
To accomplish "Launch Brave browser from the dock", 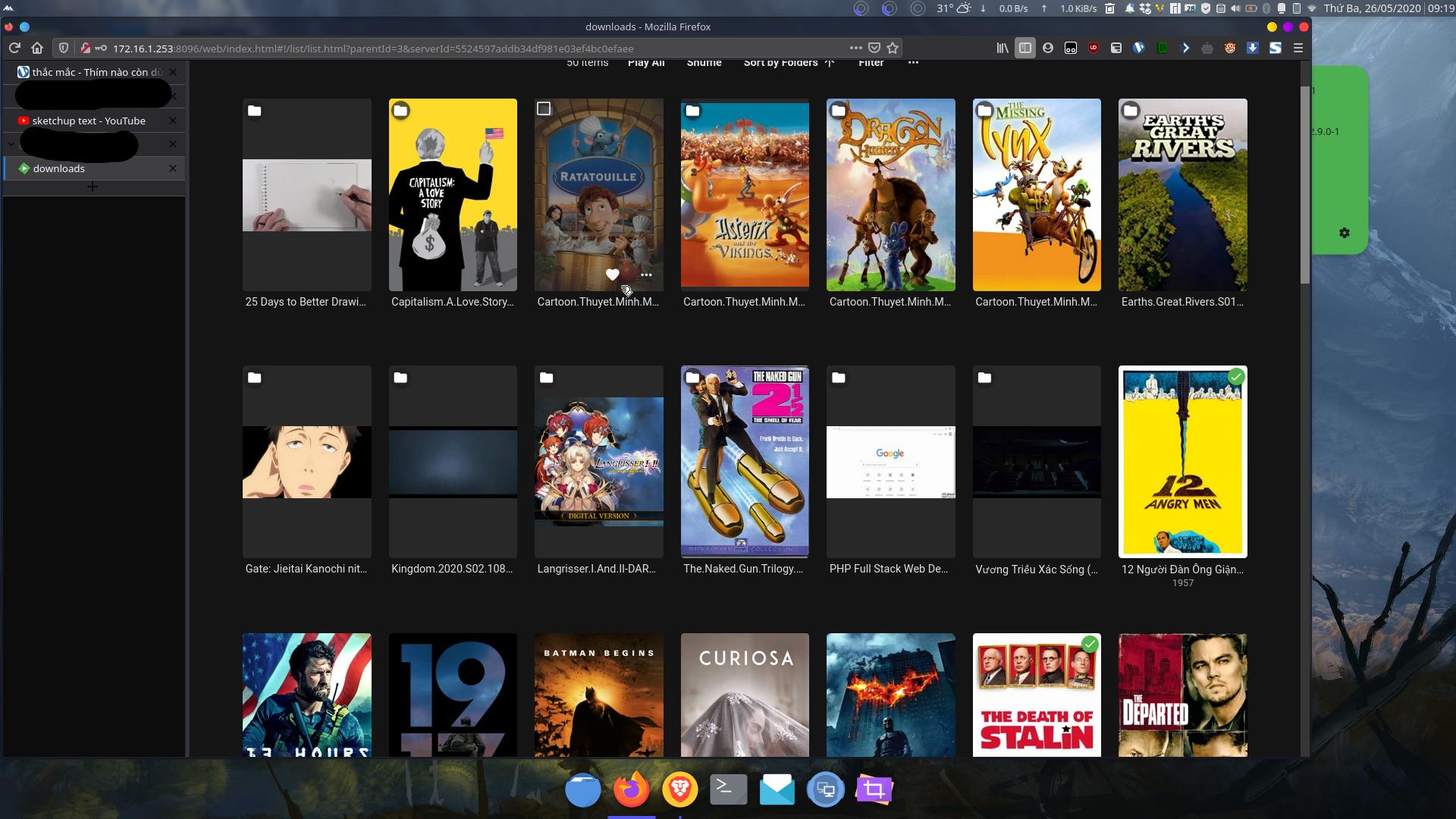I will (x=680, y=789).
